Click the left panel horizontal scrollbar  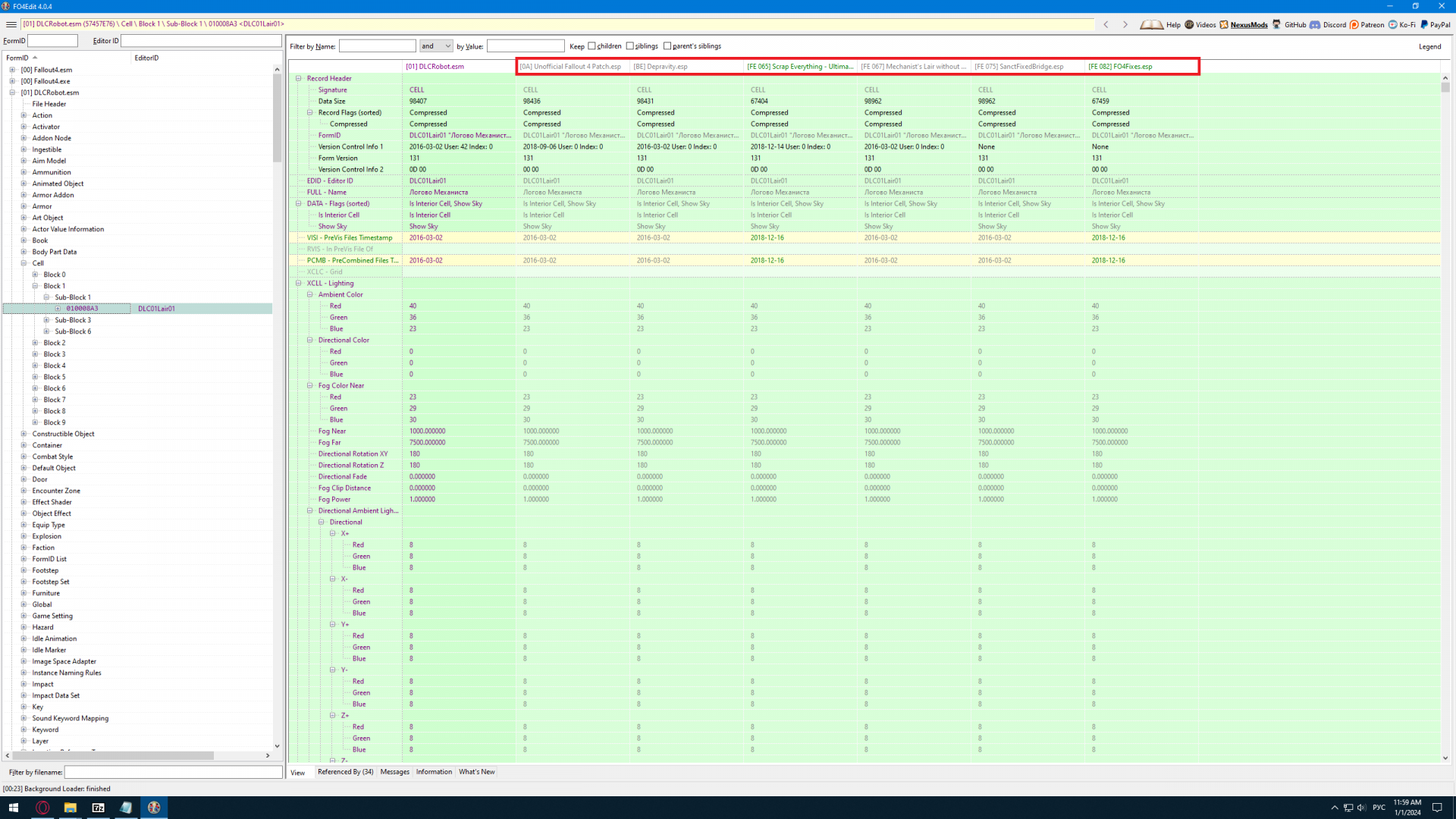[x=114, y=755]
